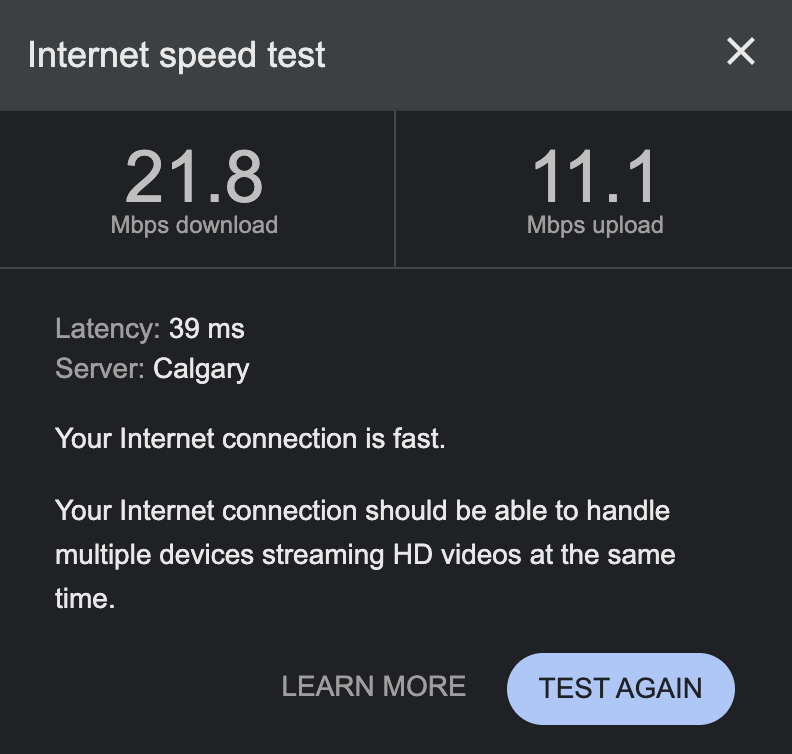This screenshot has height=754, width=792.
Task: Click the "Mbps upload" label
Action: coord(595,225)
